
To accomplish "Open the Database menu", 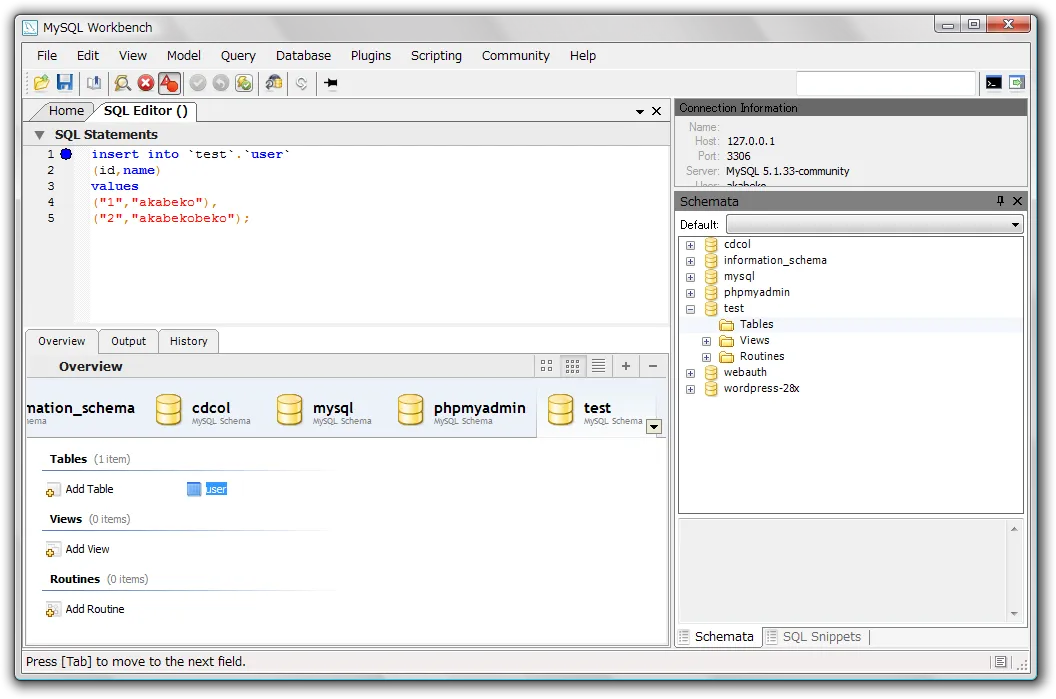I will click(x=303, y=55).
